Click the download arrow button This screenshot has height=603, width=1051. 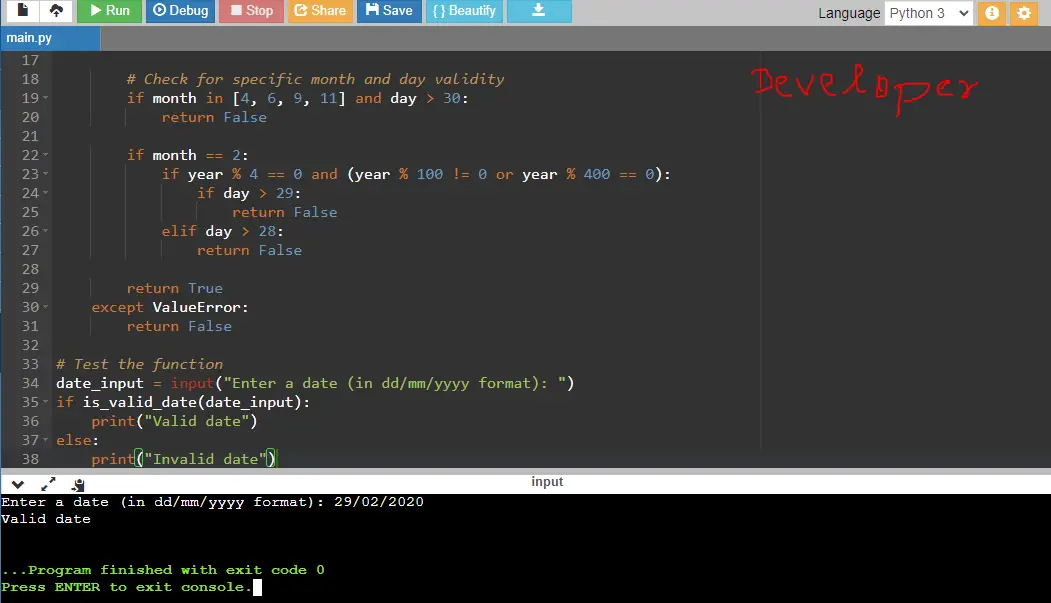pyautogui.click(x=539, y=11)
